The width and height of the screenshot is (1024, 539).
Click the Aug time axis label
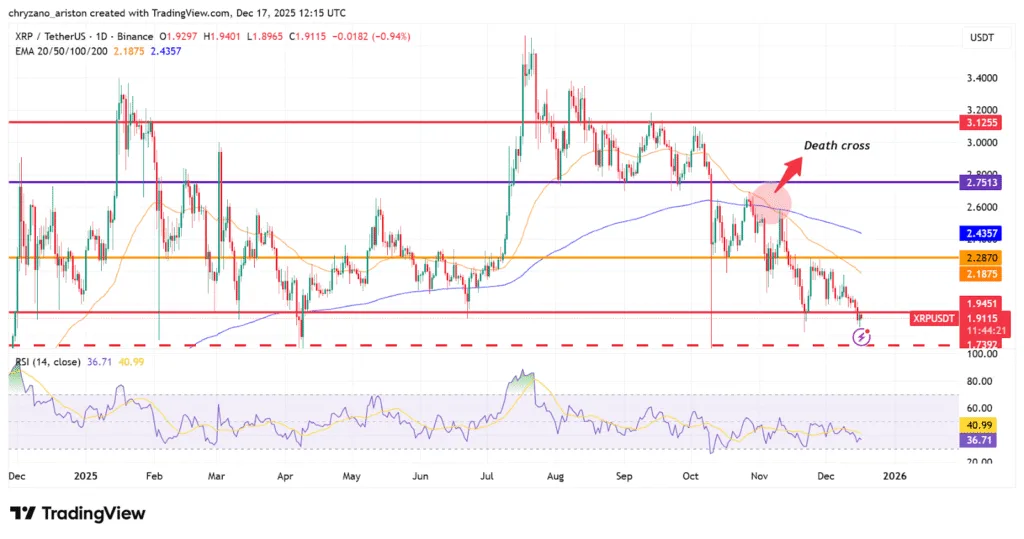(555, 476)
